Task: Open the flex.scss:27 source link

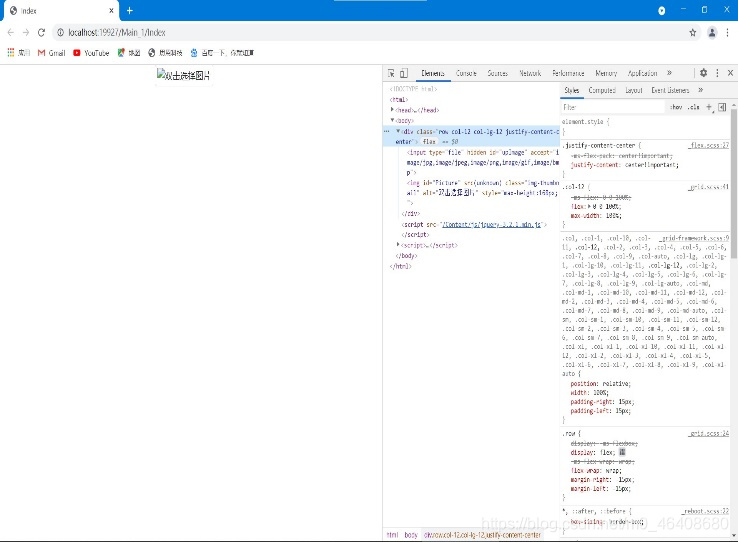Action: tap(708, 145)
